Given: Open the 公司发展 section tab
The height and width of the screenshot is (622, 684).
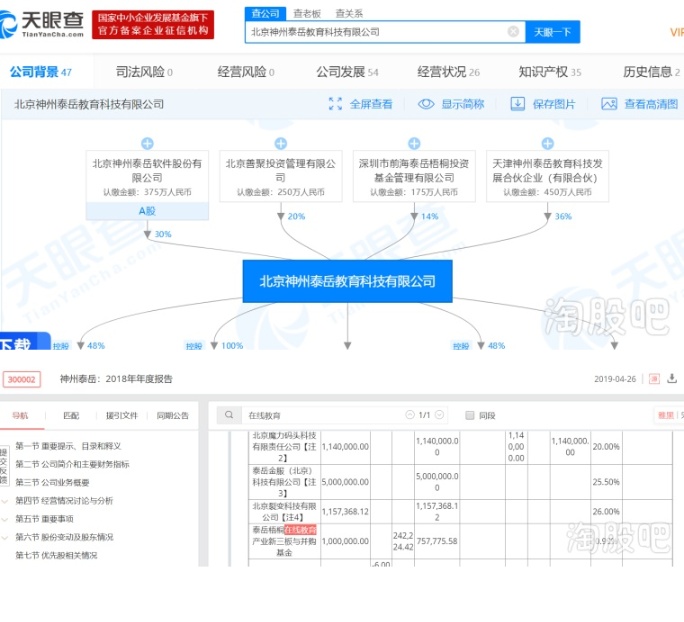Looking at the screenshot, I should point(347,72).
